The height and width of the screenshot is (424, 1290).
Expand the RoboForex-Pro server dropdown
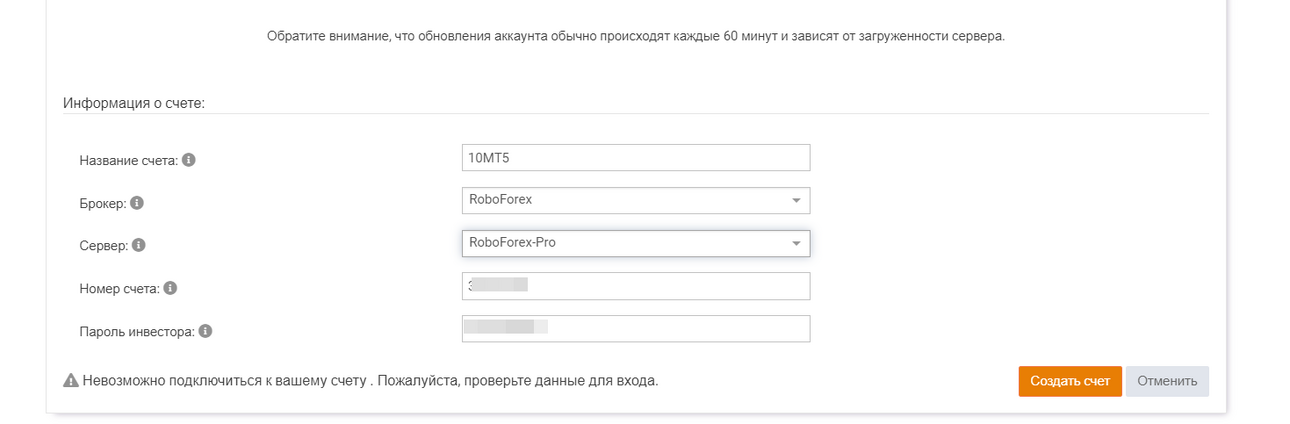636,243
